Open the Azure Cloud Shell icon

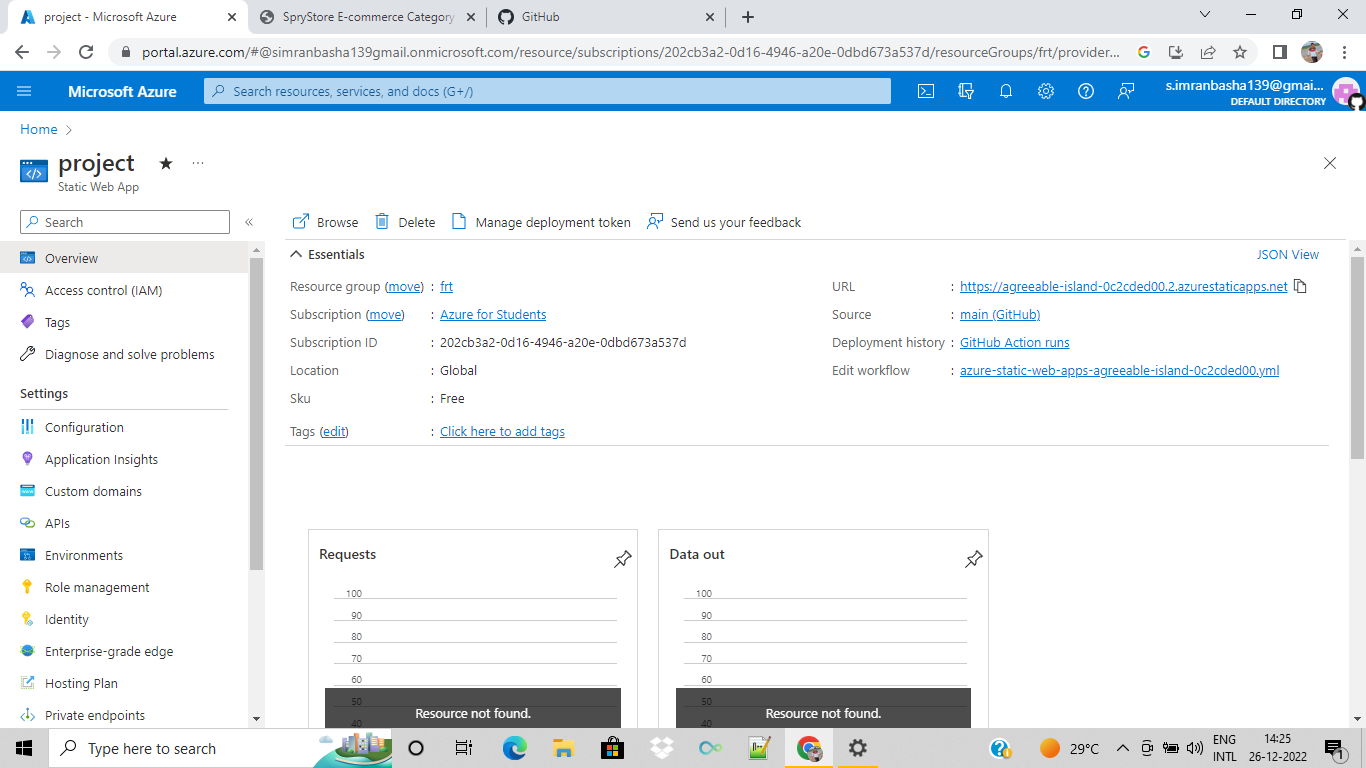925,90
